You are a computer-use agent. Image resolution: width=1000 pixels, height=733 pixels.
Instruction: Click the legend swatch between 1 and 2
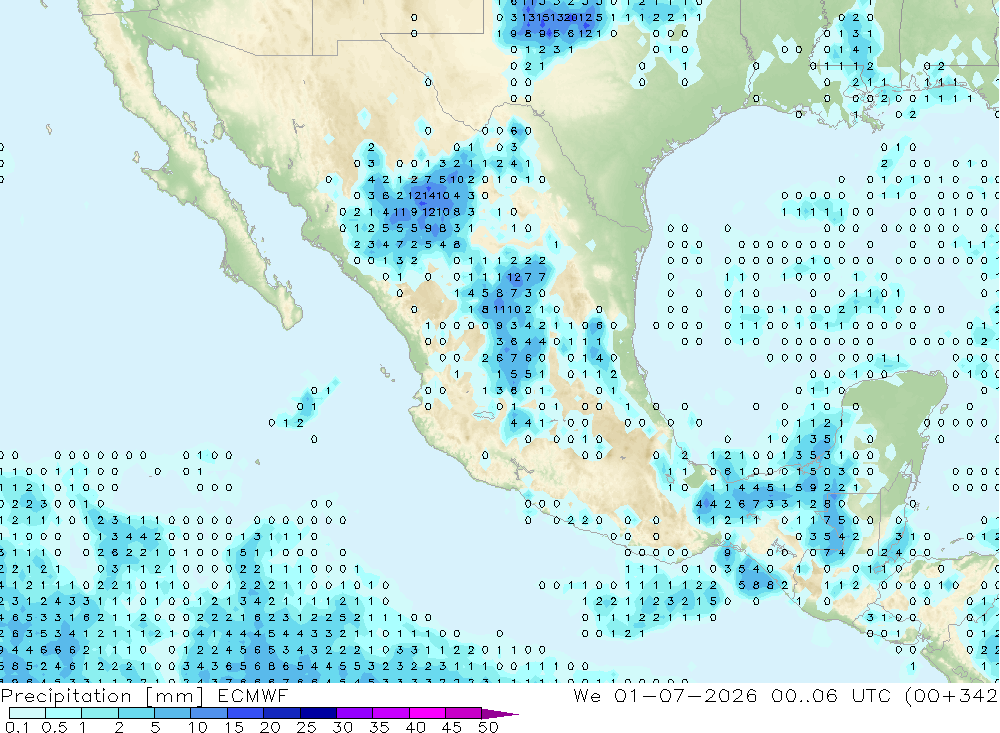point(99,713)
